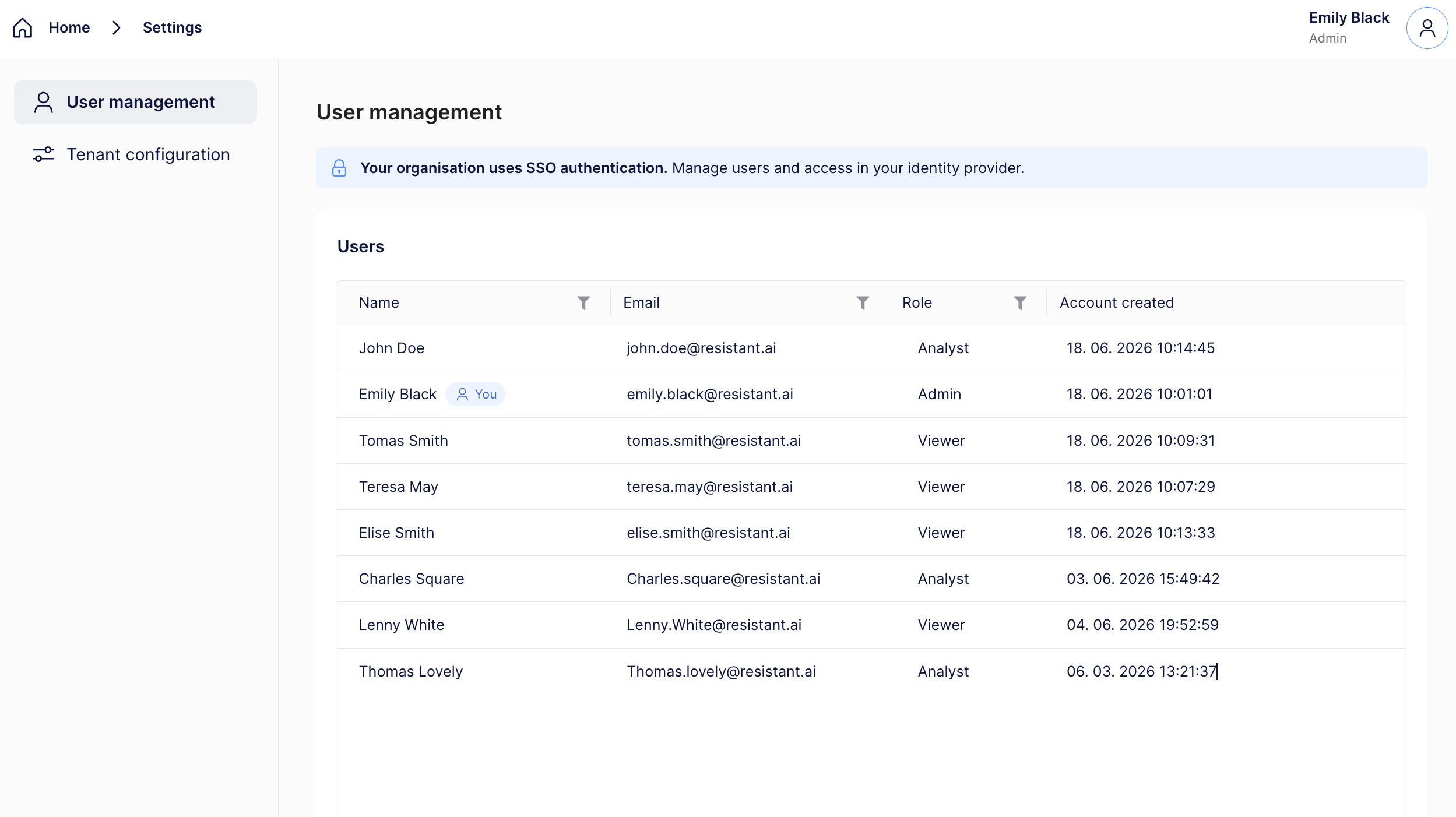Click the SSO authentication banner text
Image resolution: width=1456 pixels, height=817 pixels.
click(x=692, y=168)
